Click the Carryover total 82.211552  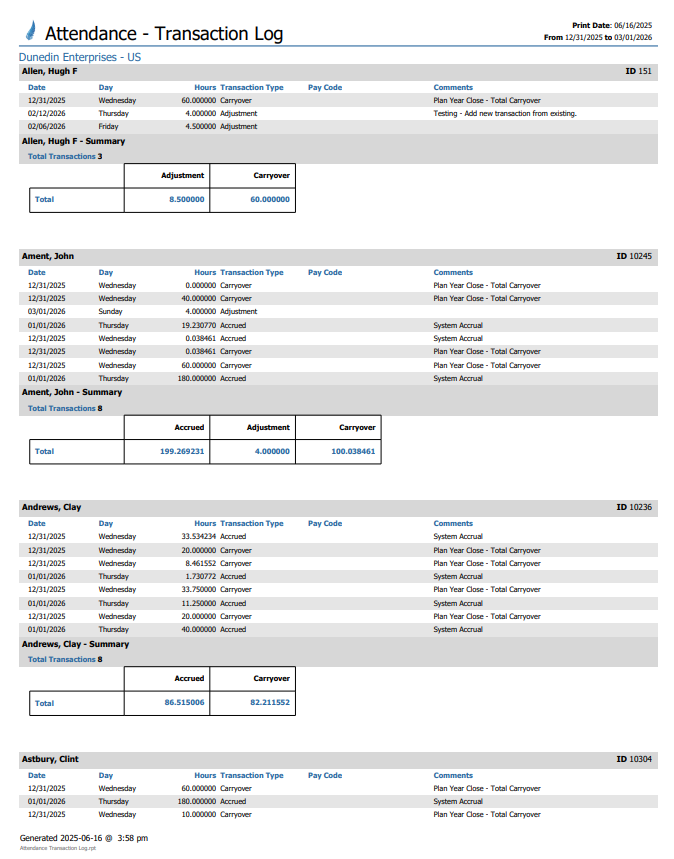[x=269, y=703]
